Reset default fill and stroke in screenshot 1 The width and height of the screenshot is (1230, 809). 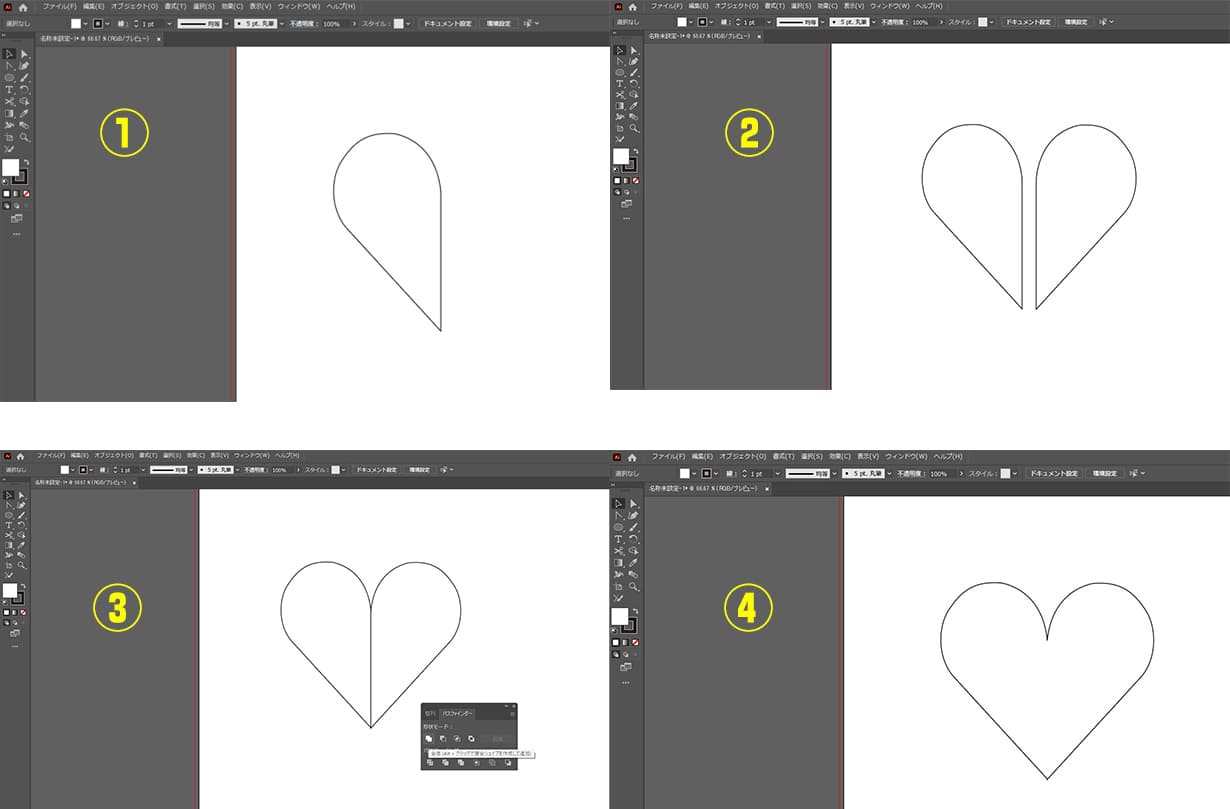tap(5, 181)
